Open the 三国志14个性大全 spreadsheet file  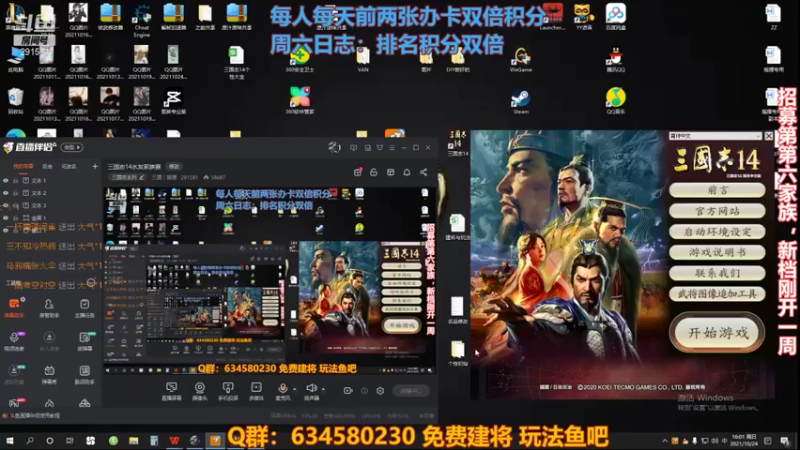(236, 62)
